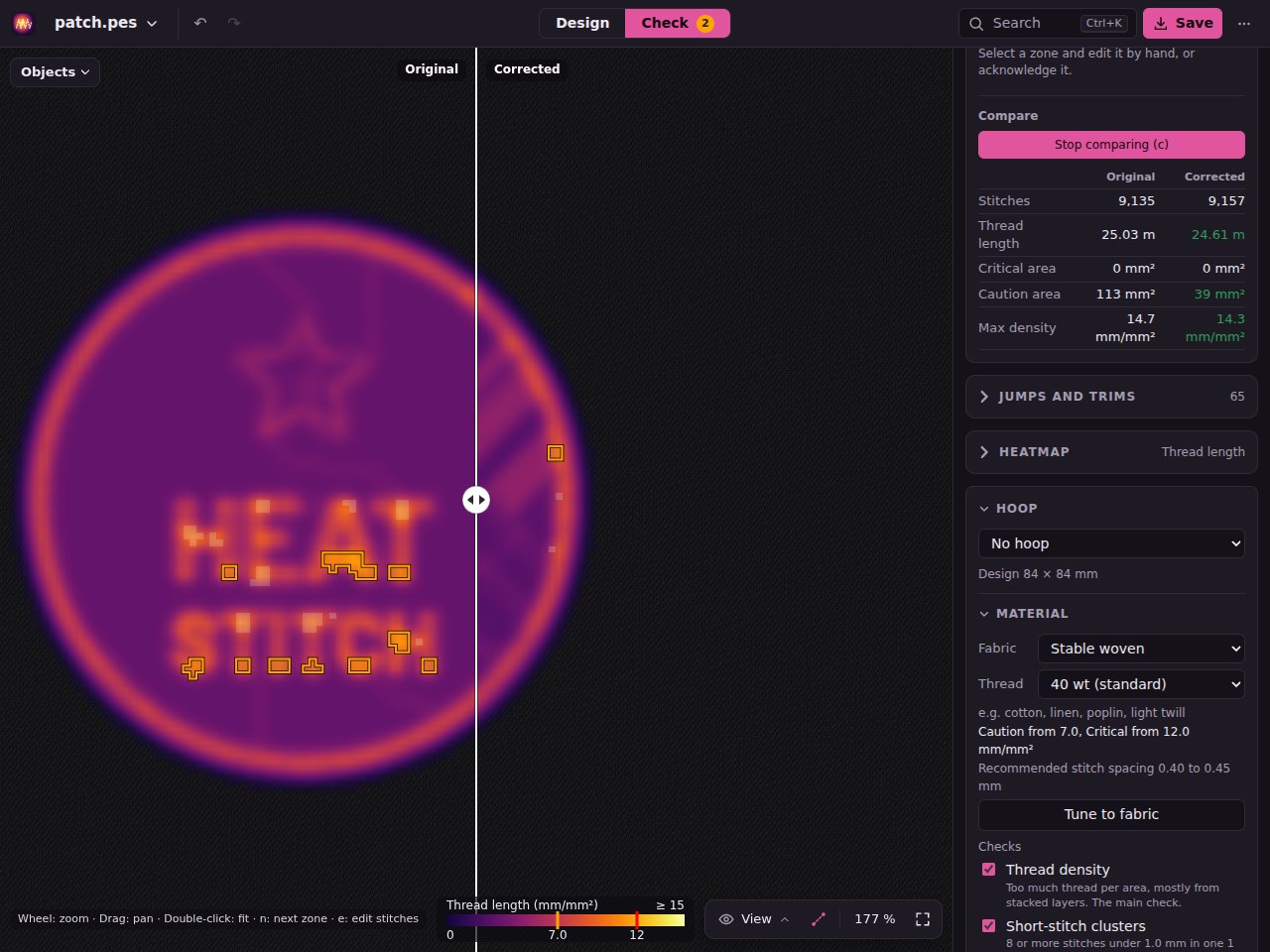Select the zone marker on the Corrected side
The image size is (1270, 952).
(x=556, y=453)
